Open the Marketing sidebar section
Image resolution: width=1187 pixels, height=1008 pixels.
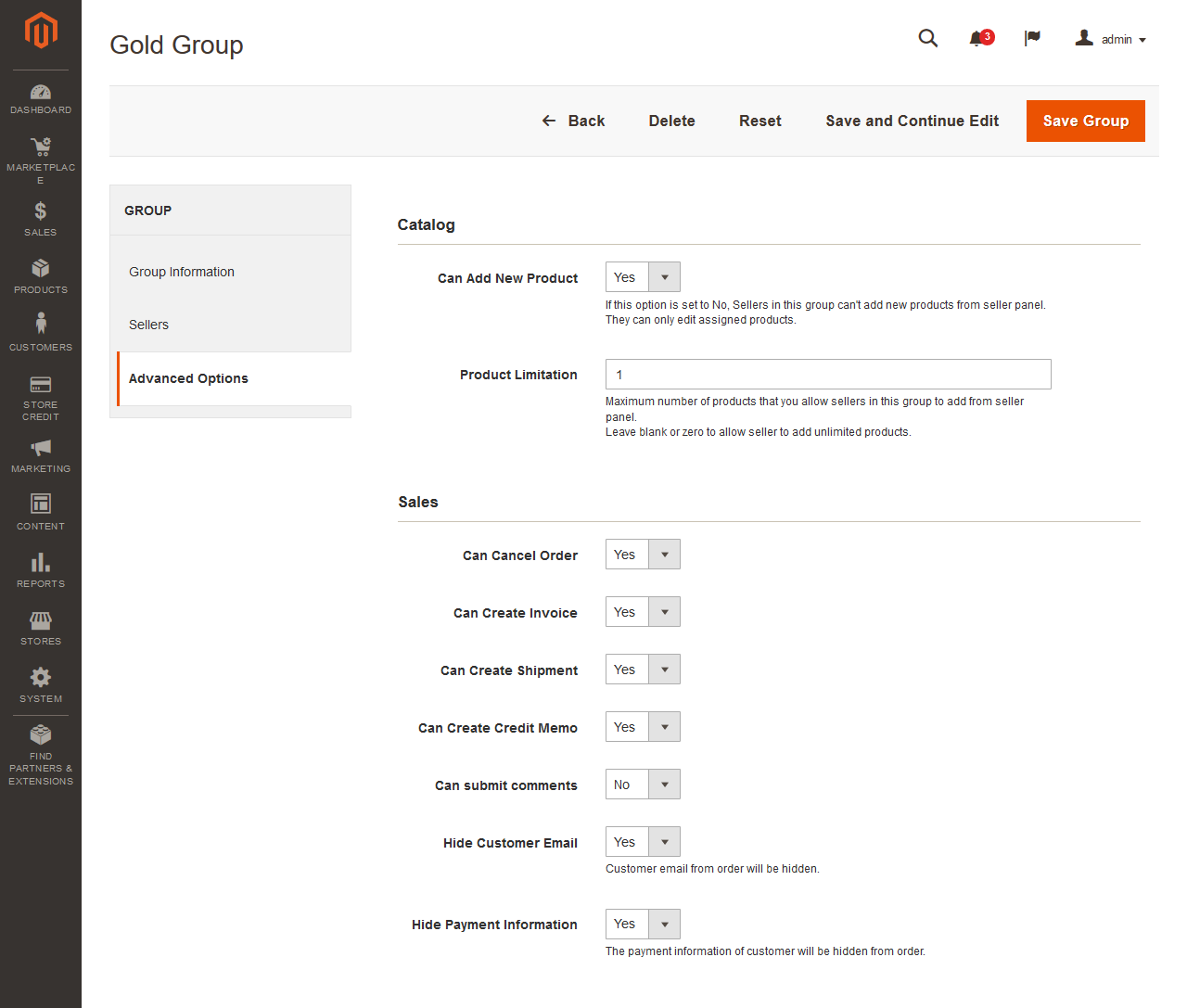coord(41,454)
